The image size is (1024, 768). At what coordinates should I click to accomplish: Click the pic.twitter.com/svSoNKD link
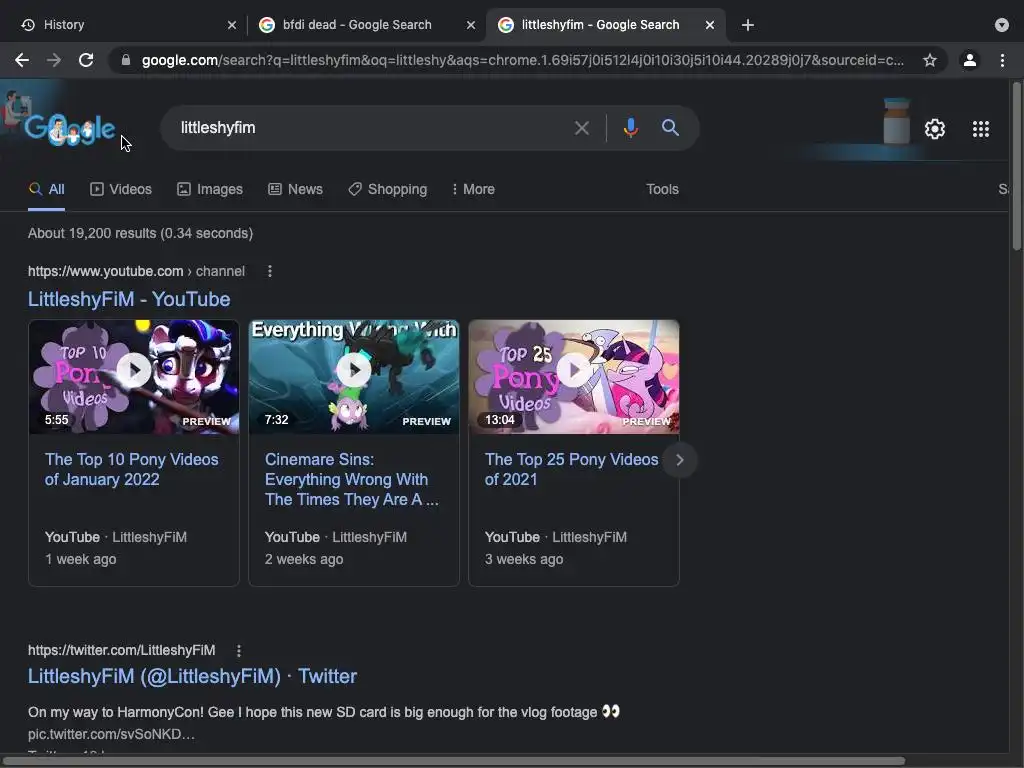point(111,734)
